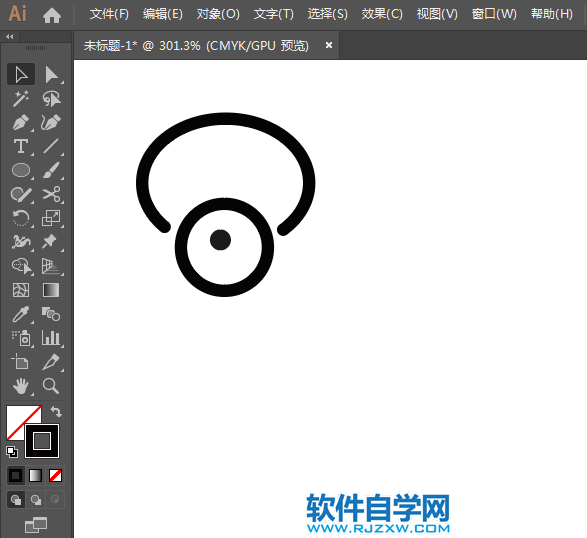Set paint to None

[x=55, y=475]
